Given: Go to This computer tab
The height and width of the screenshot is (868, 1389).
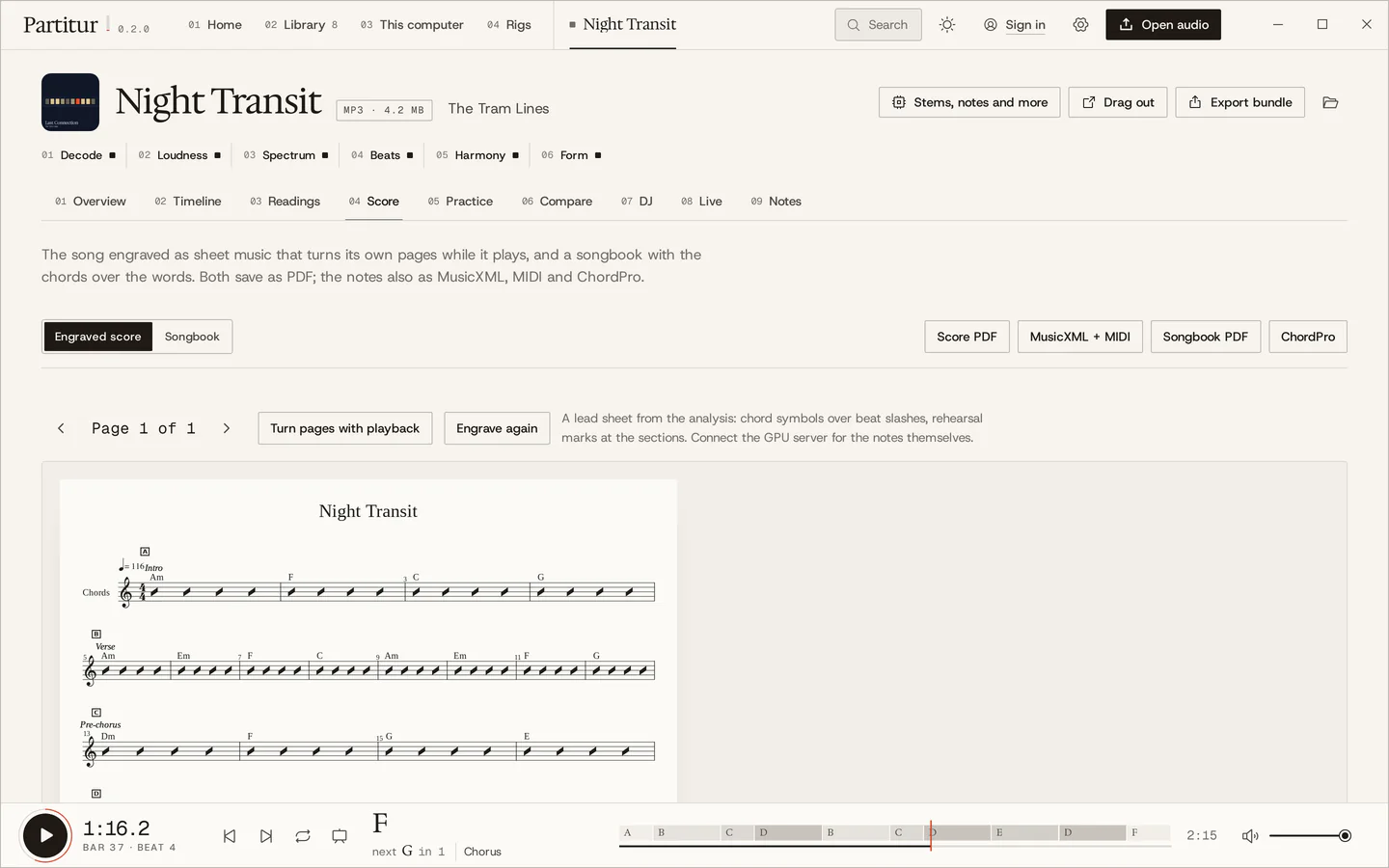Looking at the screenshot, I should (412, 25).
